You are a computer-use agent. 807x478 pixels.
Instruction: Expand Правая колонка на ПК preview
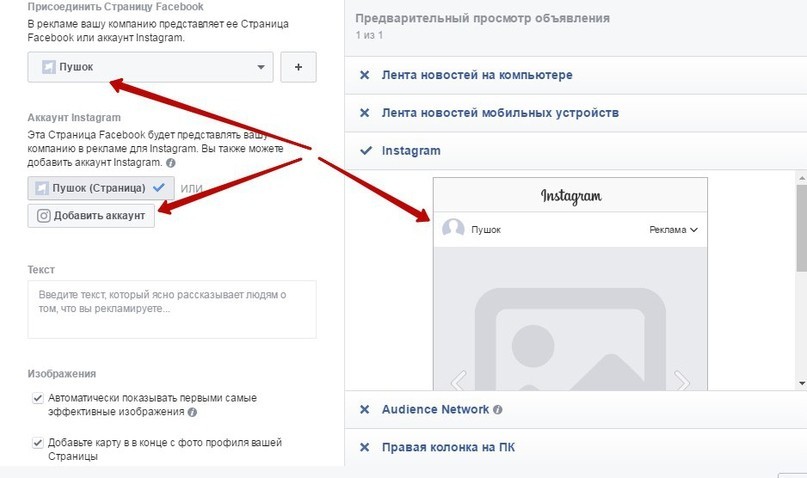pyautogui.click(x=575, y=448)
